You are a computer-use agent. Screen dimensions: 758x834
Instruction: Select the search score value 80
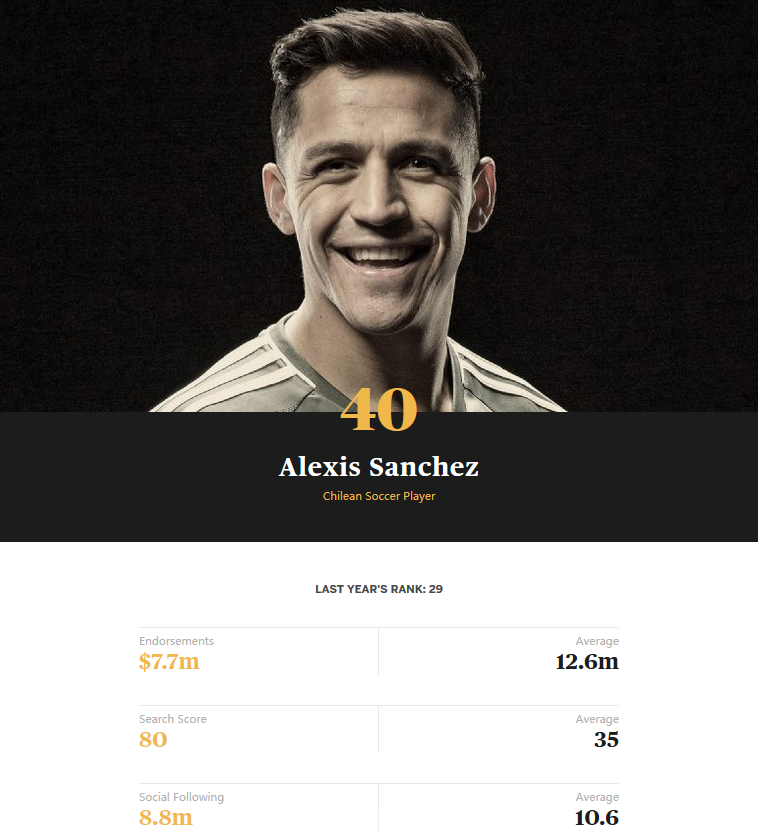153,740
